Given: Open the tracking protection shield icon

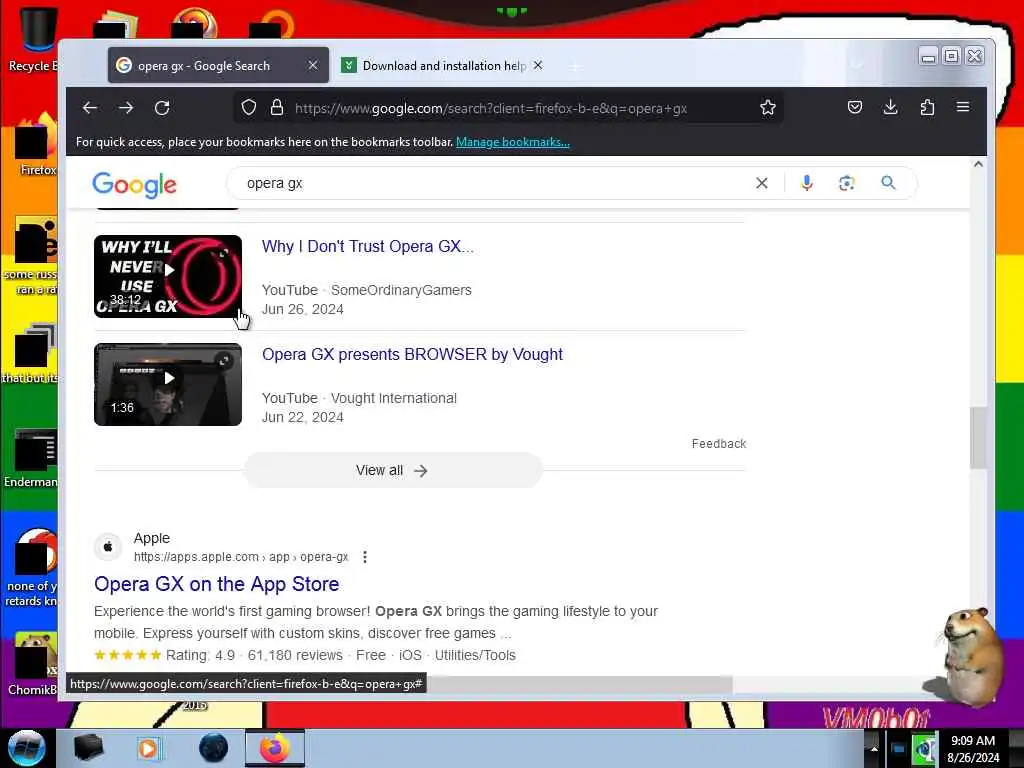Looking at the screenshot, I should coord(249,108).
